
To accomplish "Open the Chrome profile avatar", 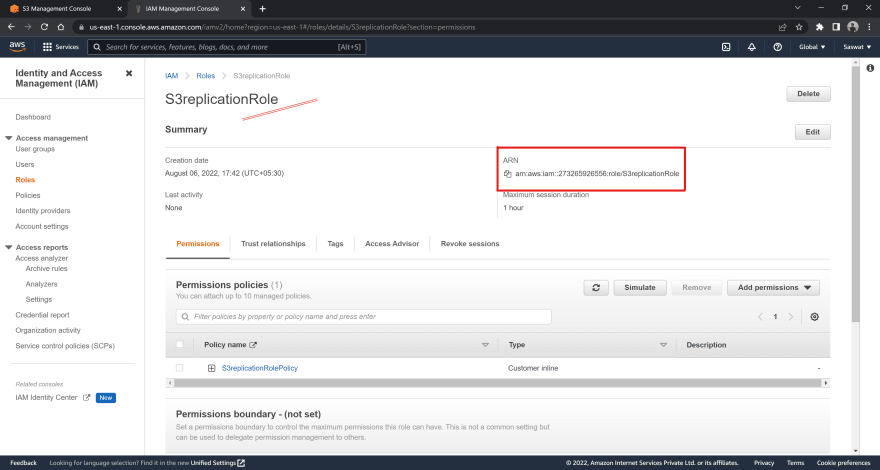I will pos(852,27).
